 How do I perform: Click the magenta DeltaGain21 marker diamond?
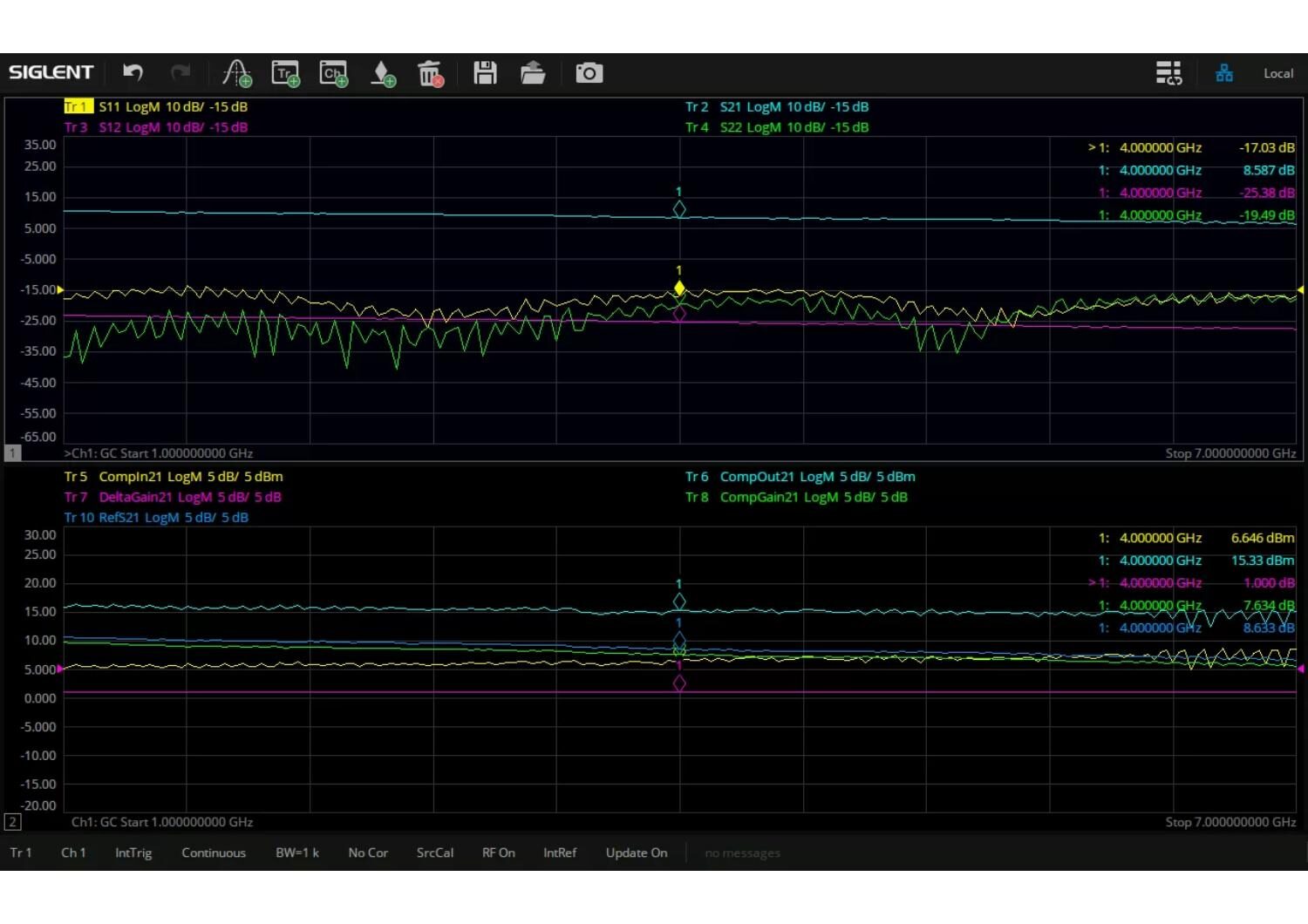coord(679,684)
